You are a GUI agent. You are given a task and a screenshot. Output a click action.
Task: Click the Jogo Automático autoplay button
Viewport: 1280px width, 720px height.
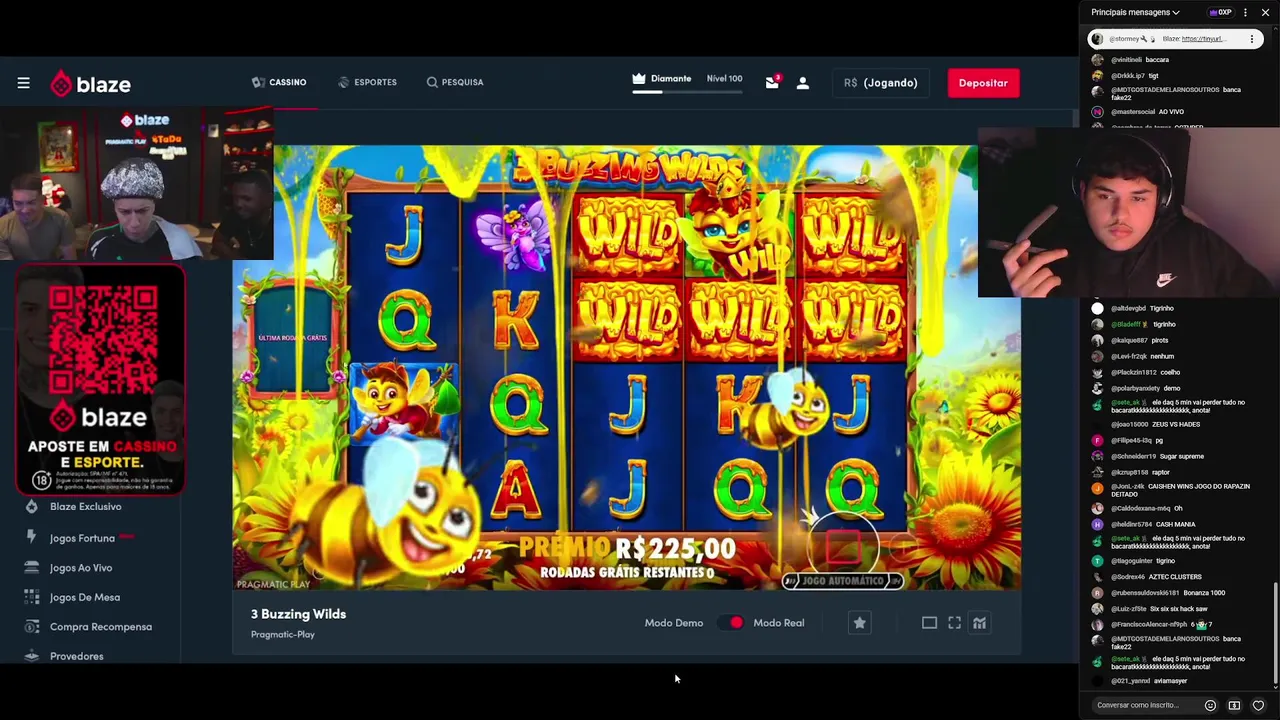pyautogui.click(x=842, y=581)
